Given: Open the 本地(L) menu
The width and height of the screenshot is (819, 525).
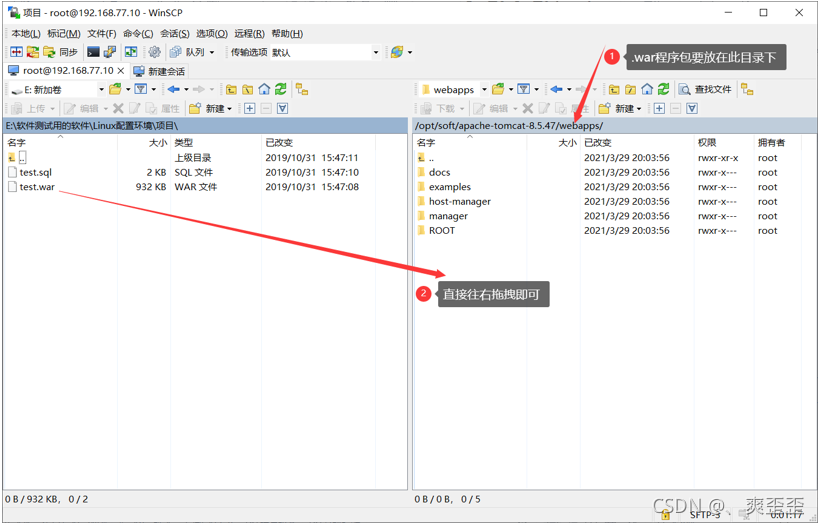Looking at the screenshot, I should coord(26,33).
